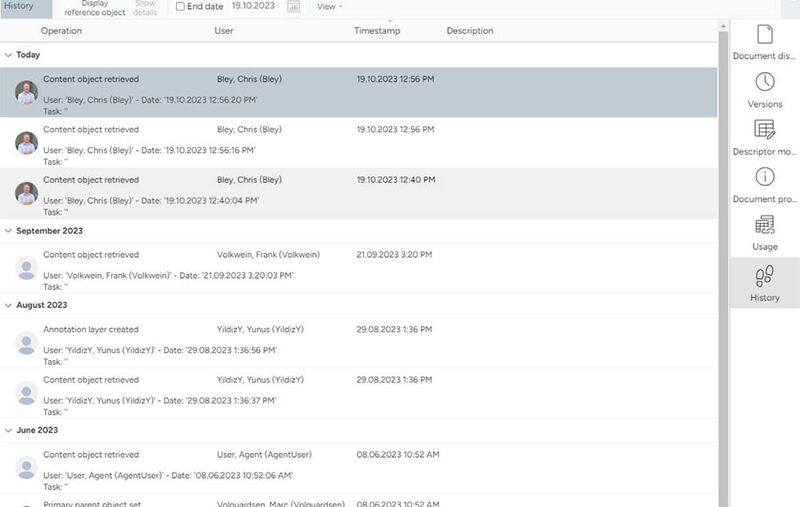The width and height of the screenshot is (800, 507).
Task: Open the Versions clock icon
Action: coord(764,82)
